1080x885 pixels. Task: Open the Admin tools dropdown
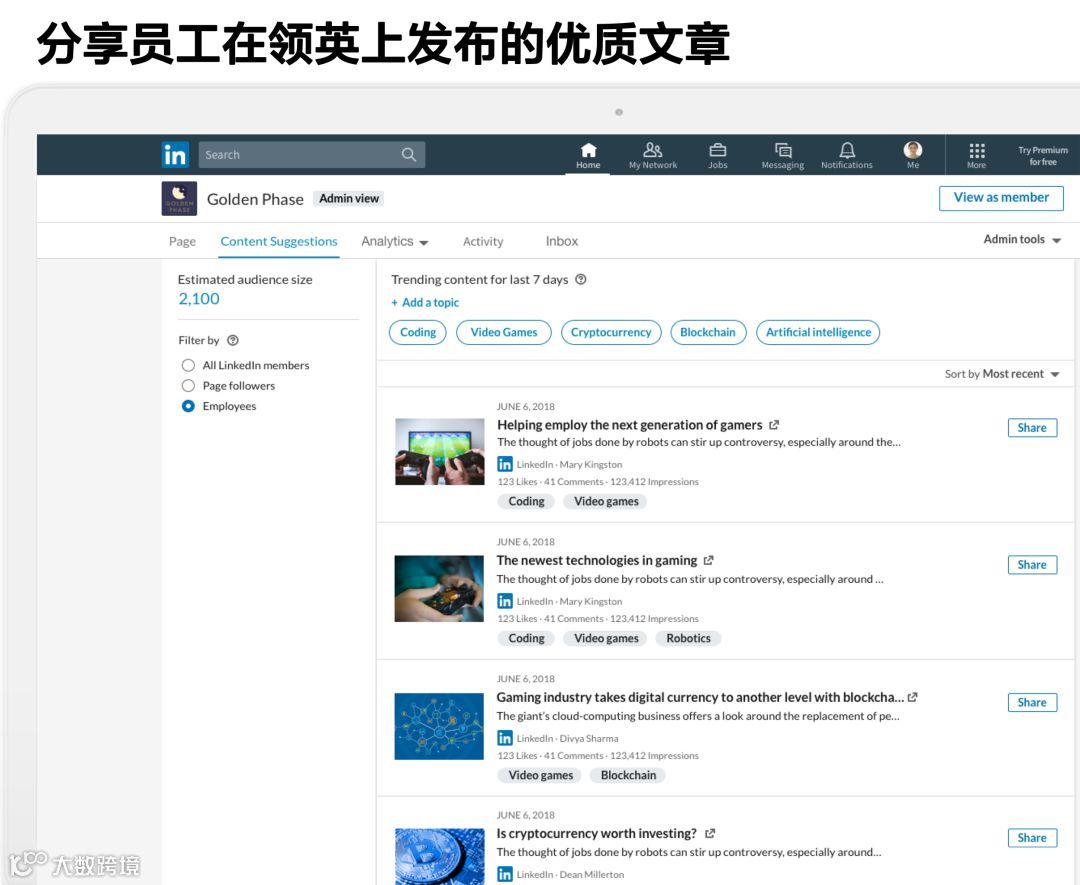click(x=1022, y=239)
